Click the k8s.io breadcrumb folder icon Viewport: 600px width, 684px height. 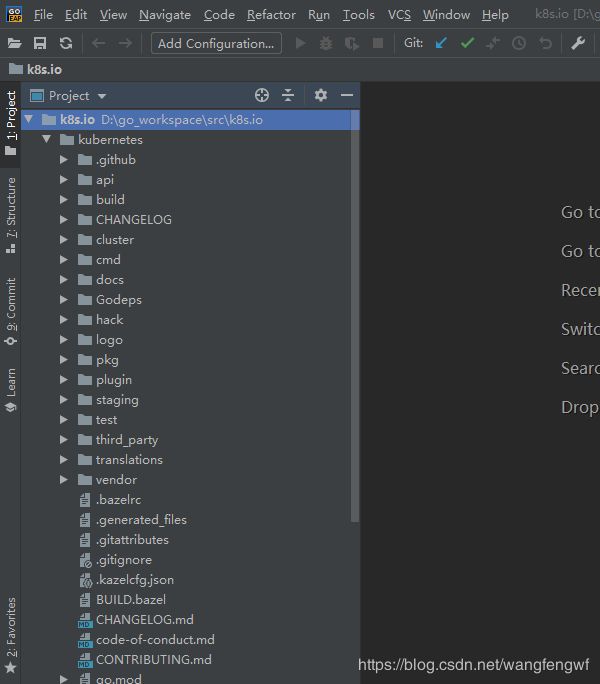click(x=16, y=69)
